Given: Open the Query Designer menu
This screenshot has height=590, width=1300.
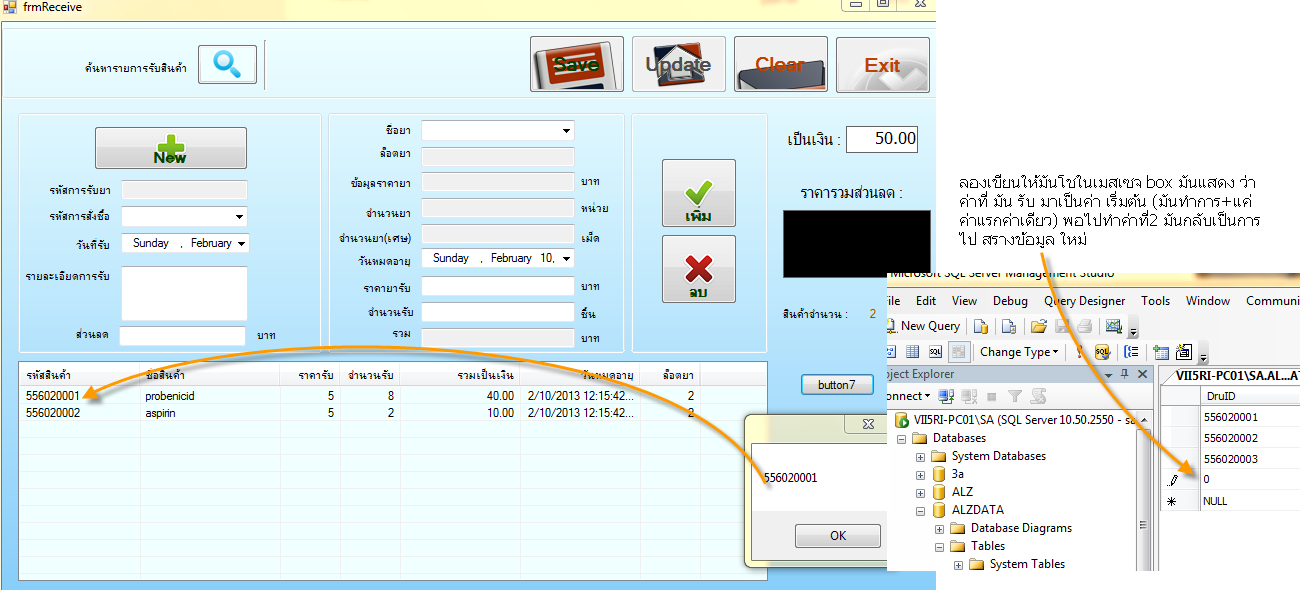Looking at the screenshot, I should [1084, 300].
